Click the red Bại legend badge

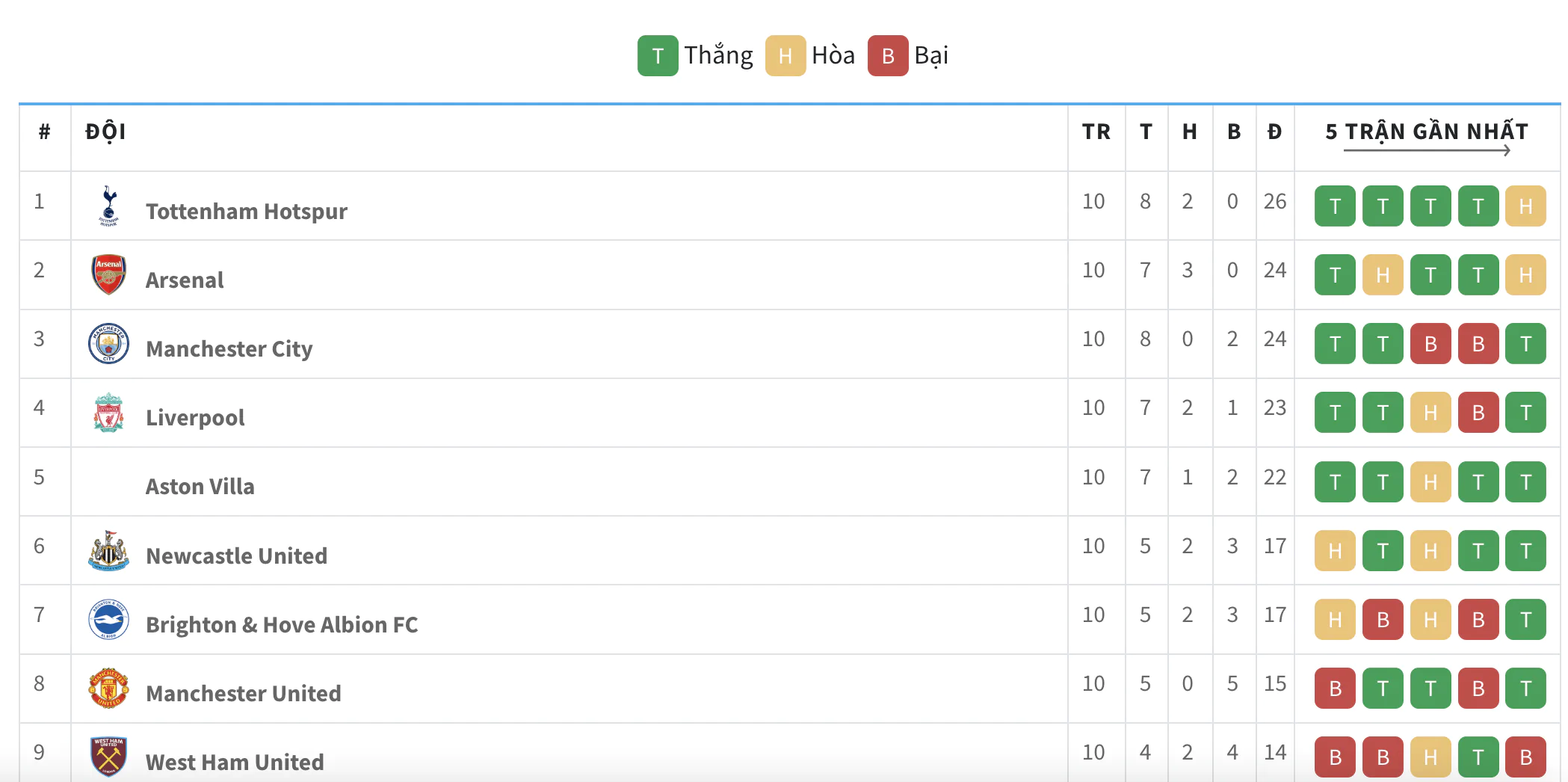888,55
